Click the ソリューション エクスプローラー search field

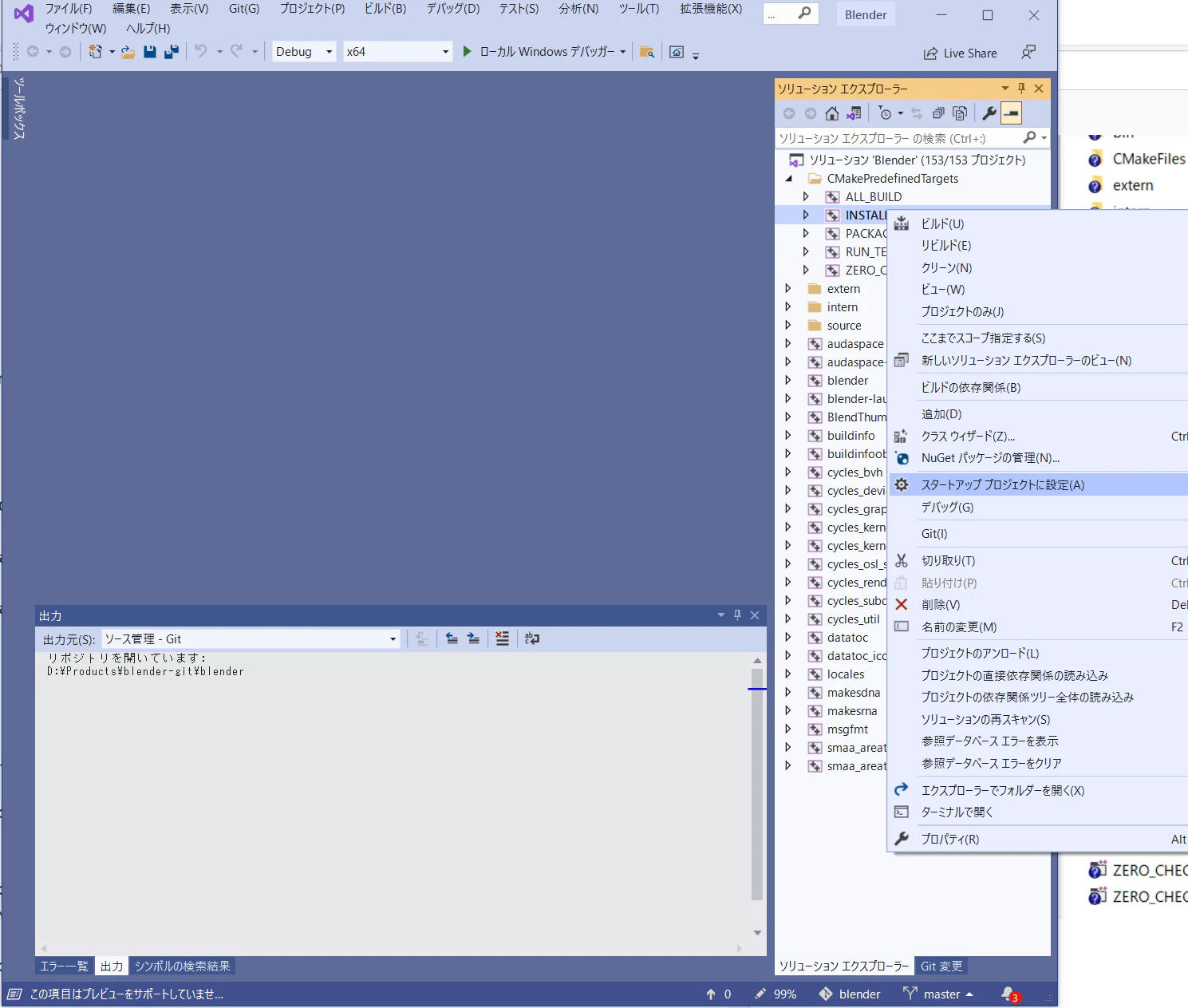pyautogui.click(x=900, y=138)
